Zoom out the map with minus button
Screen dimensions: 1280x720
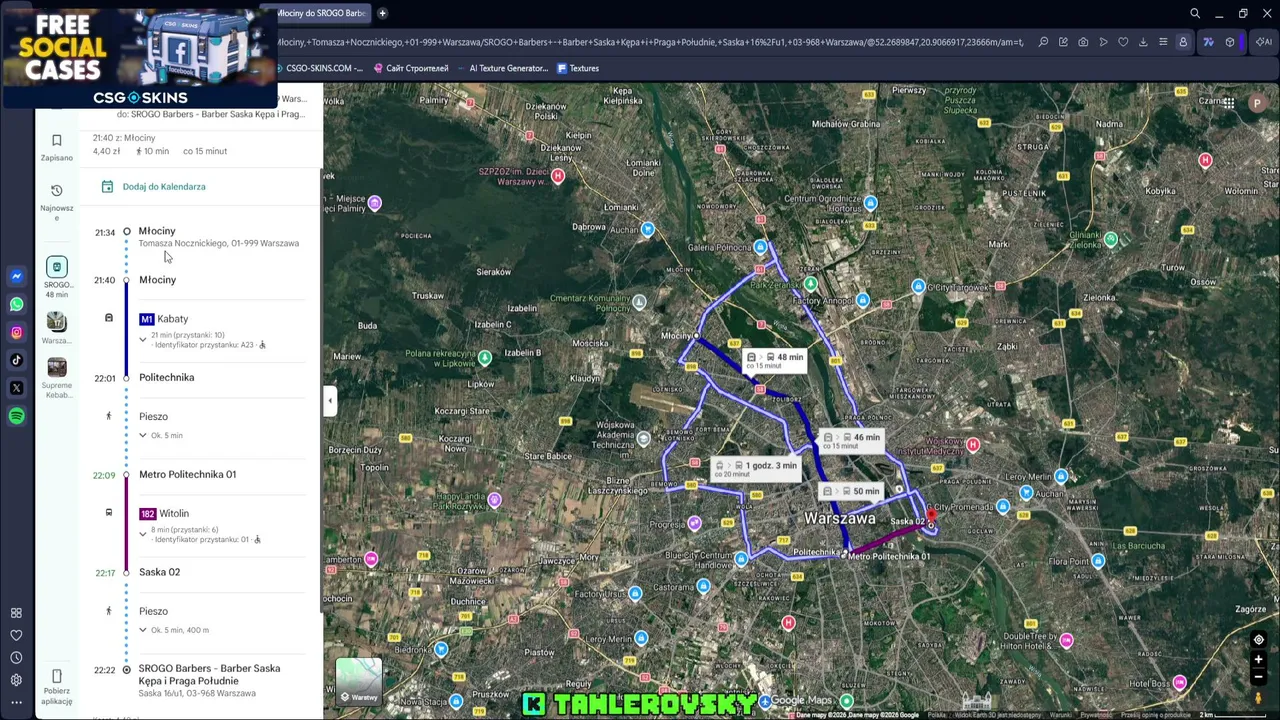pos(1258,677)
